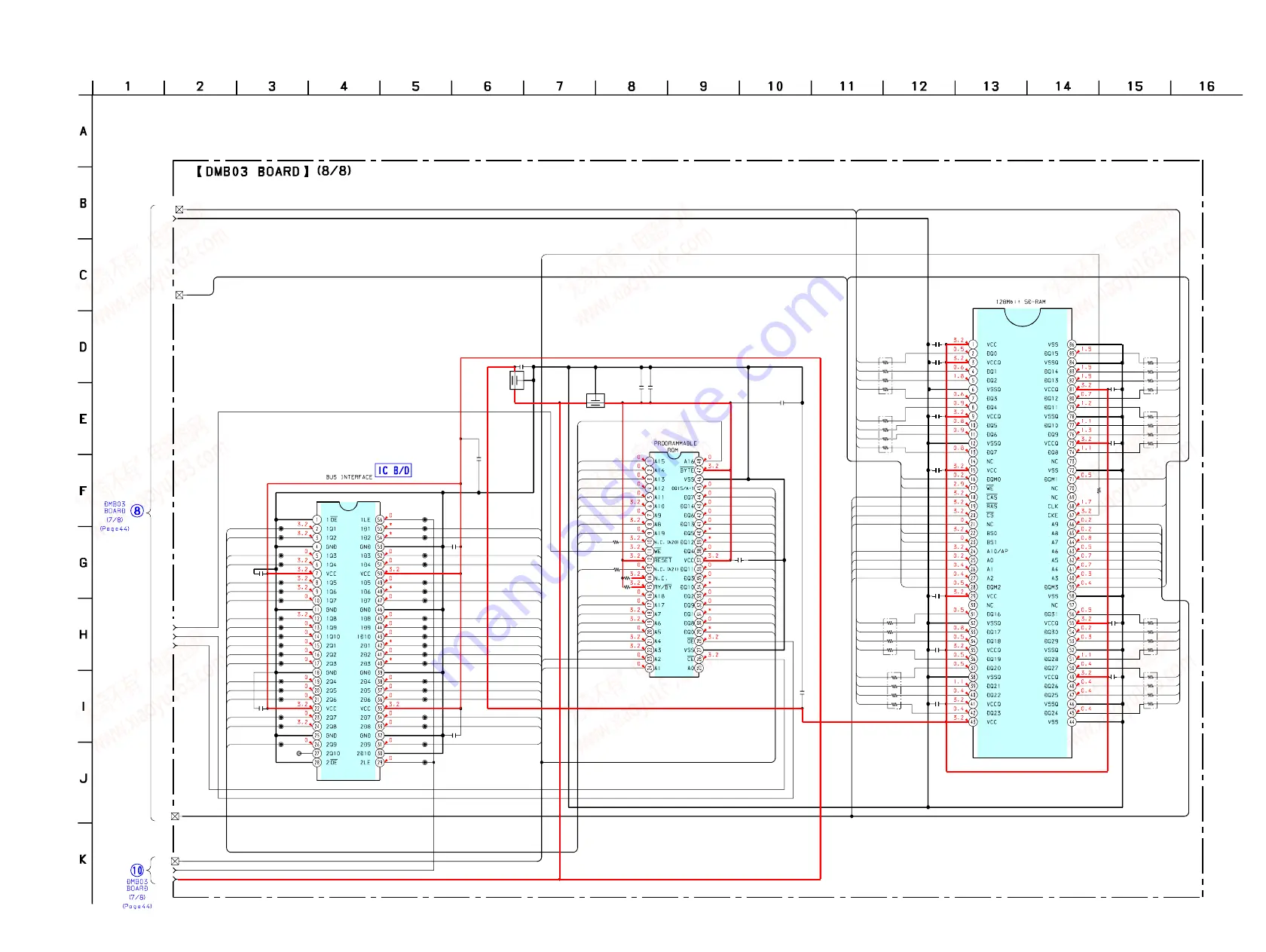The height and width of the screenshot is (952, 1266).
Task: Click row header I
Action: click(x=84, y=707)
